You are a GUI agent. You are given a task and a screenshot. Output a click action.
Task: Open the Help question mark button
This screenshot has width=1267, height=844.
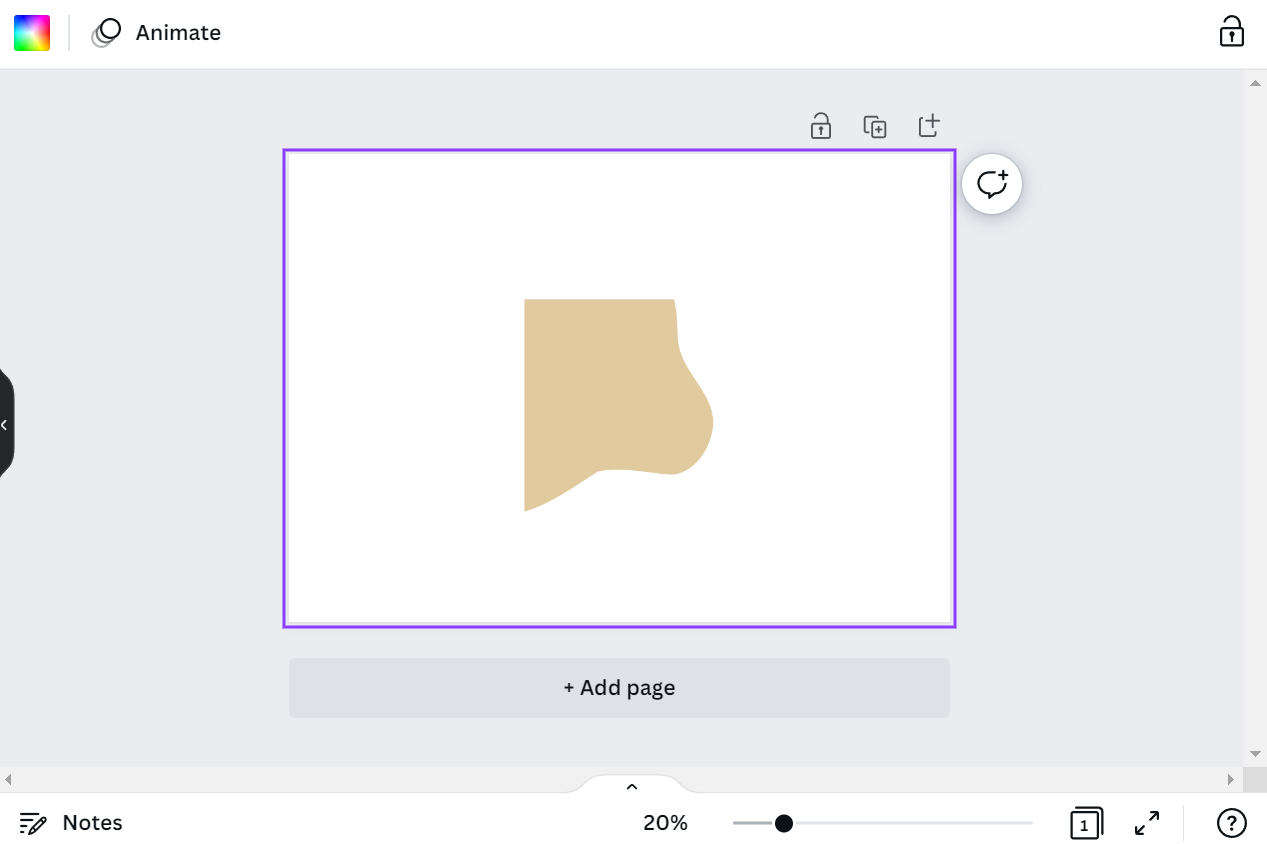(x=1231, y=823)
